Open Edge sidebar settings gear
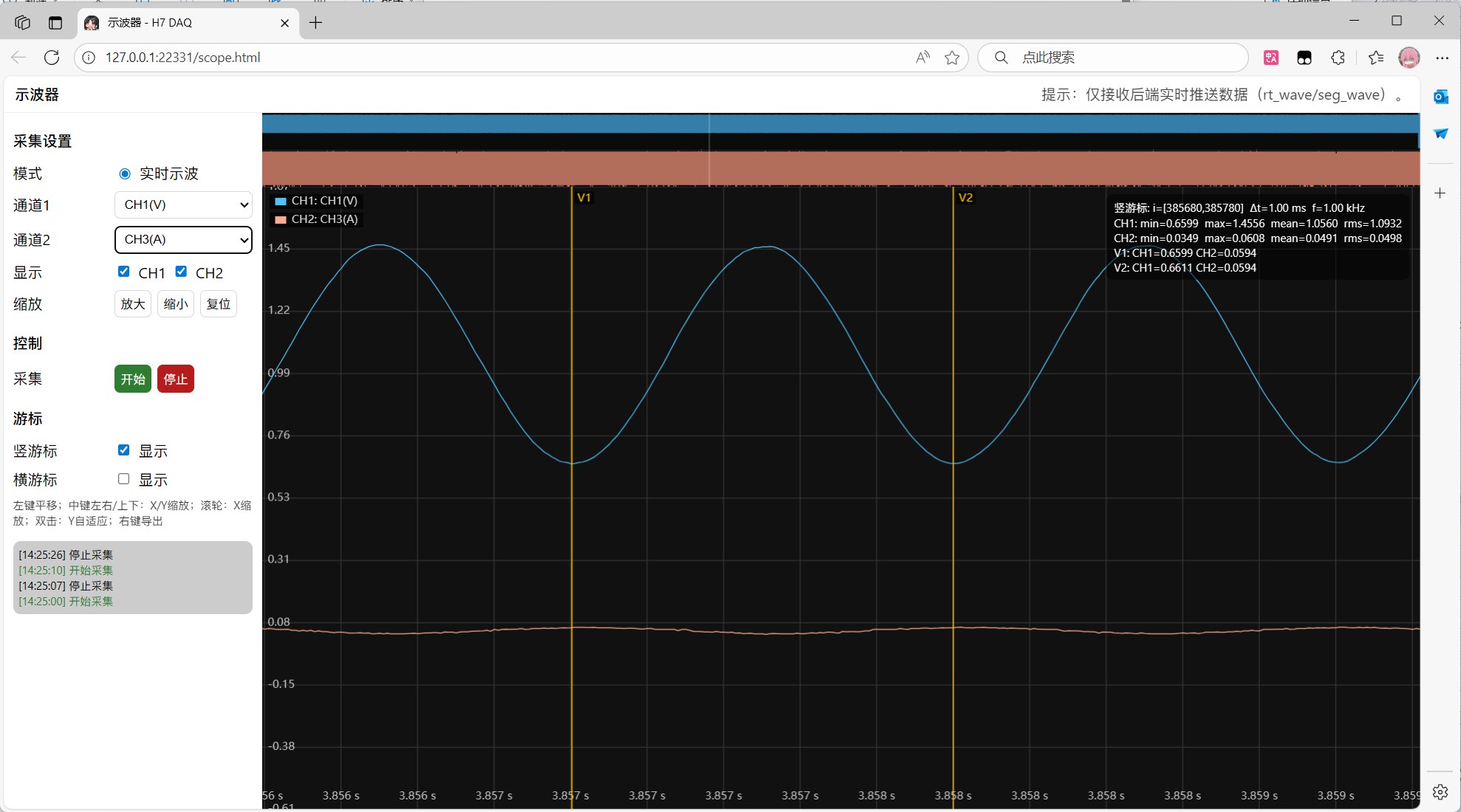 (x=1440, y=792)
